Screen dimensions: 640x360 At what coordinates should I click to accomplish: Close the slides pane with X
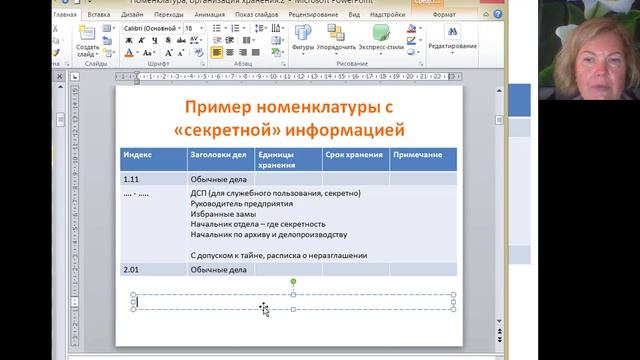pos(60,76)
